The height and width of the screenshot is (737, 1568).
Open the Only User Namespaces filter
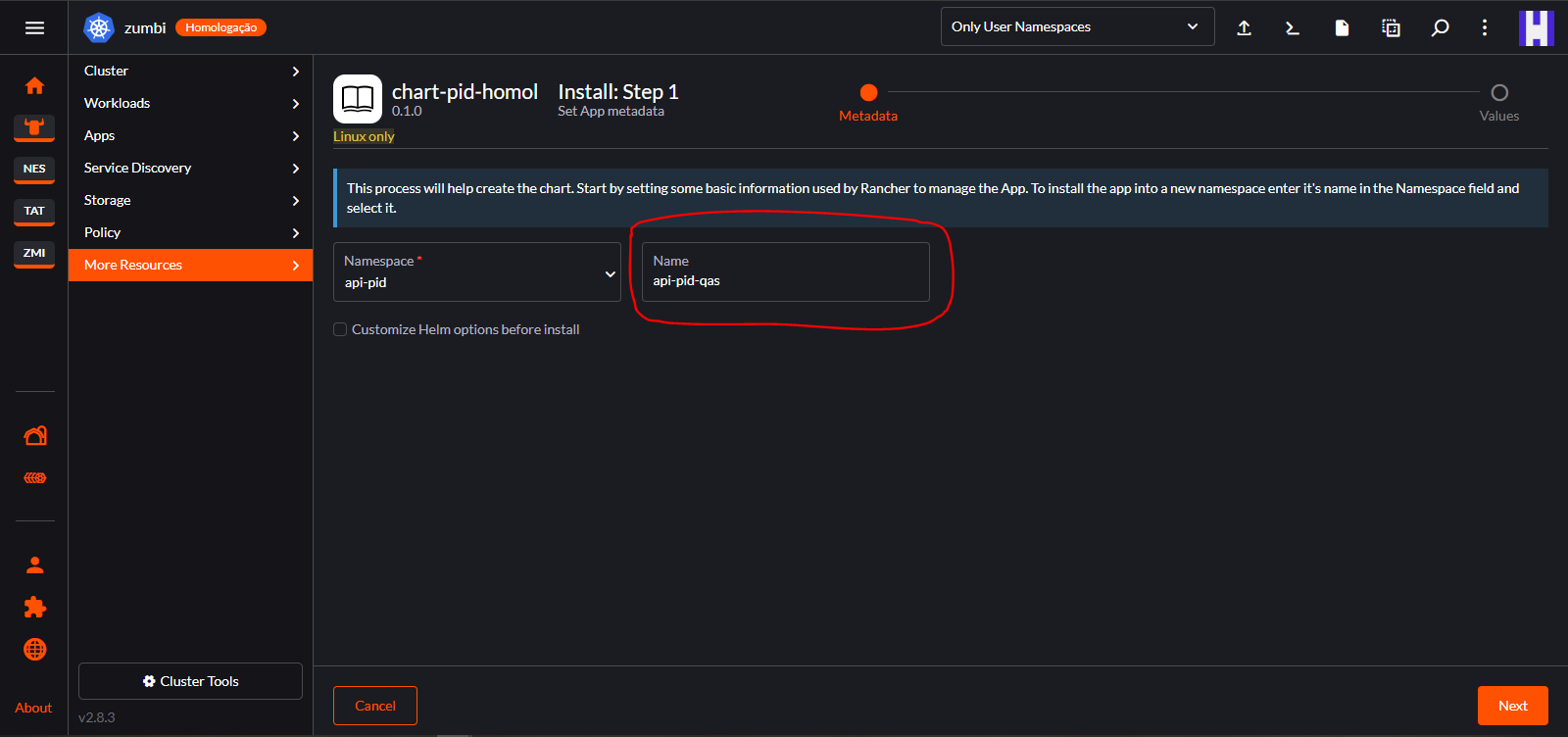pos(1077,26)
